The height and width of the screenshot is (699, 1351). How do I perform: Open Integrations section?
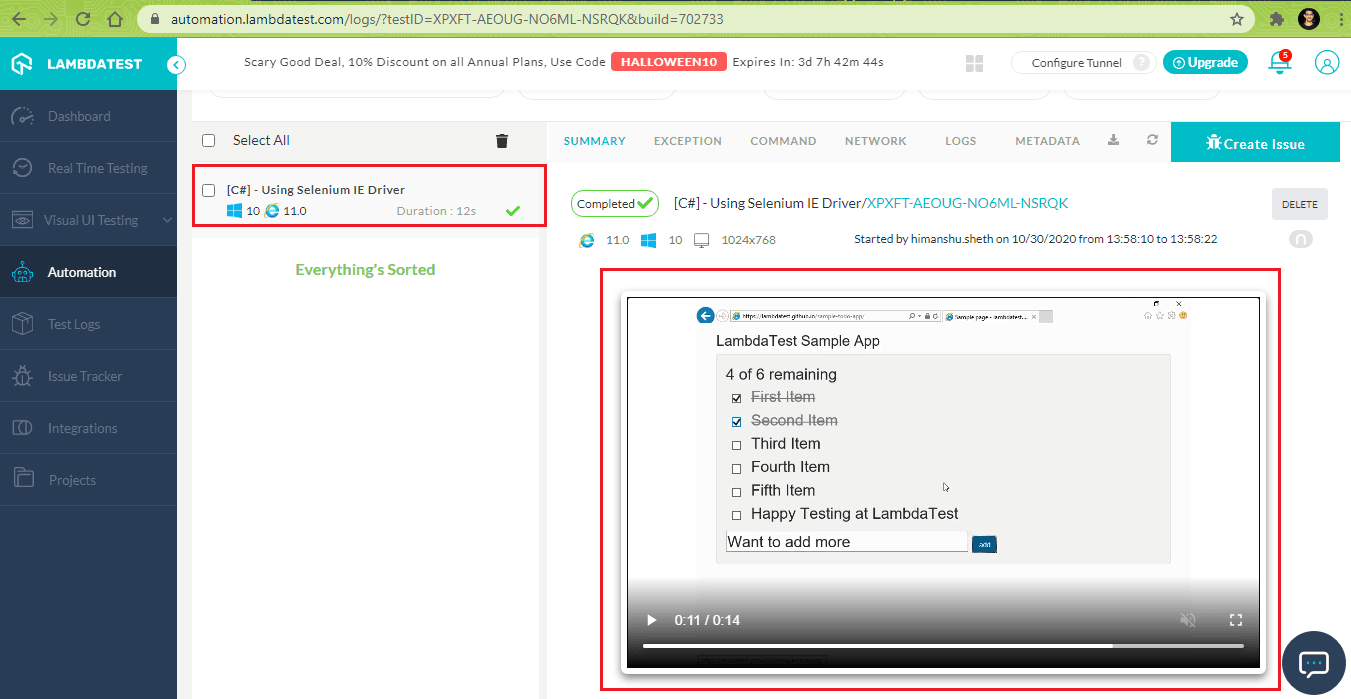[88, 428]
